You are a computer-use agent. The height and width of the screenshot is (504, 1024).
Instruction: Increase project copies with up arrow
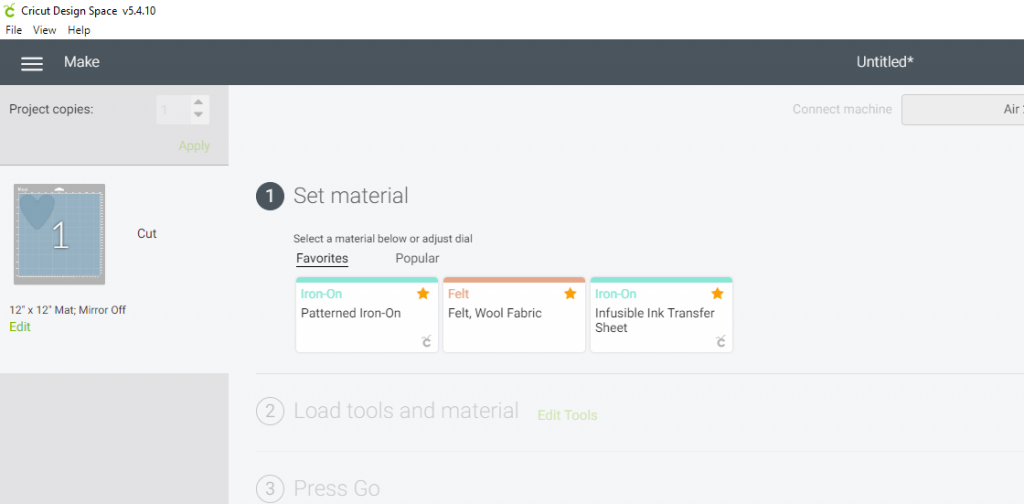pos(199,102)
